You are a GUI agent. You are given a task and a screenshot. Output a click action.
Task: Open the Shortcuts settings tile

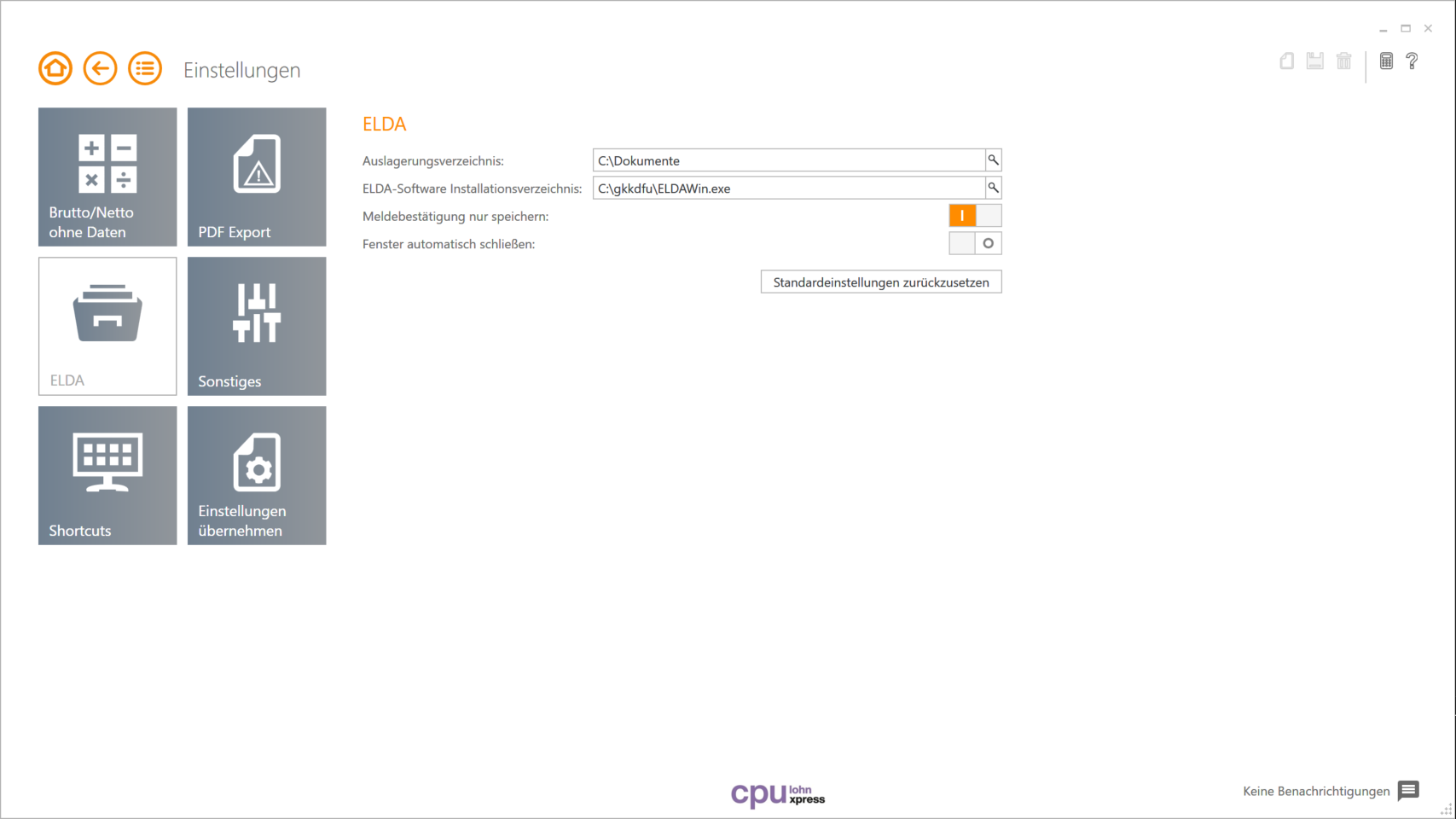[x=107, y=475]
